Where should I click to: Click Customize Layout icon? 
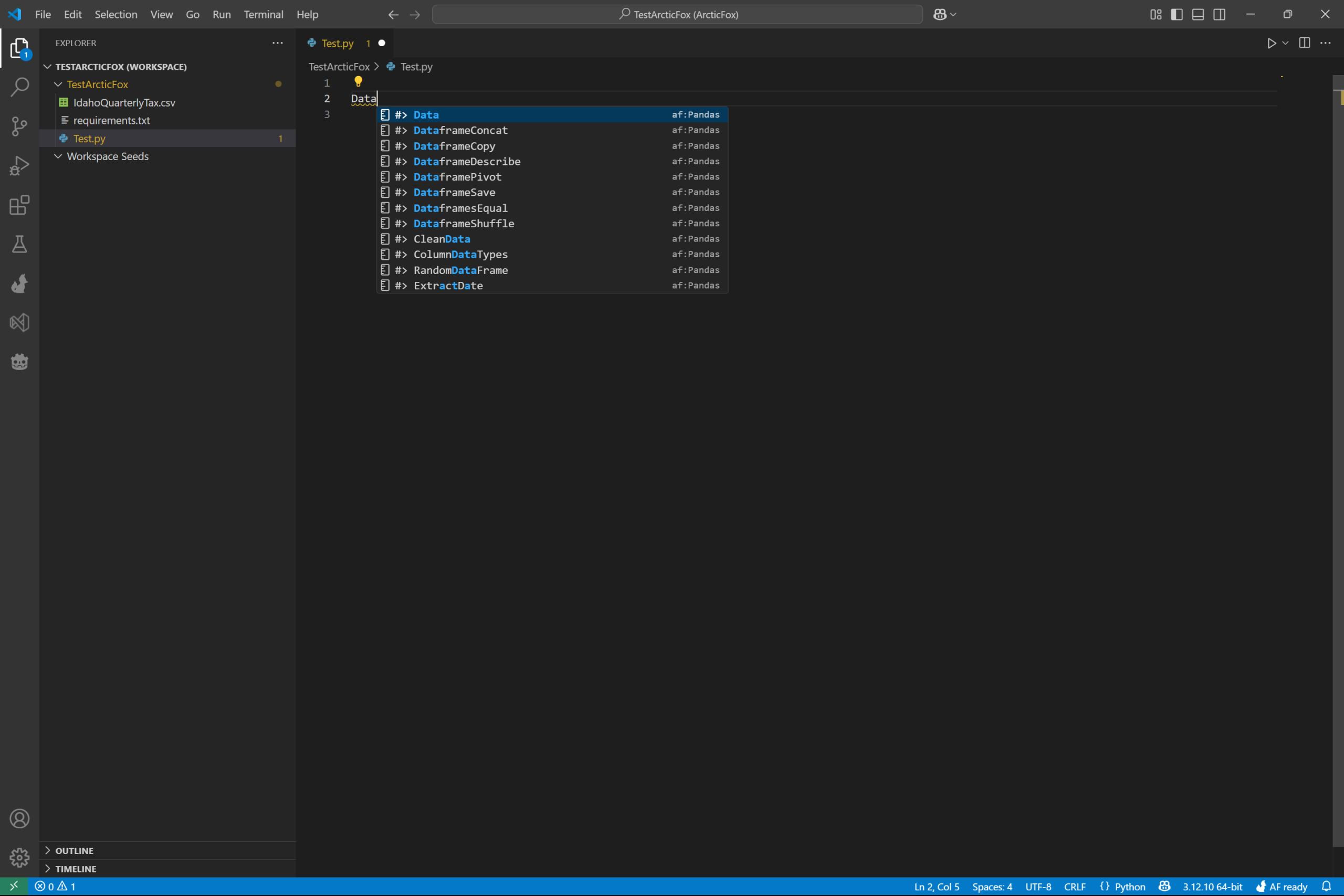pos(1156,15)
